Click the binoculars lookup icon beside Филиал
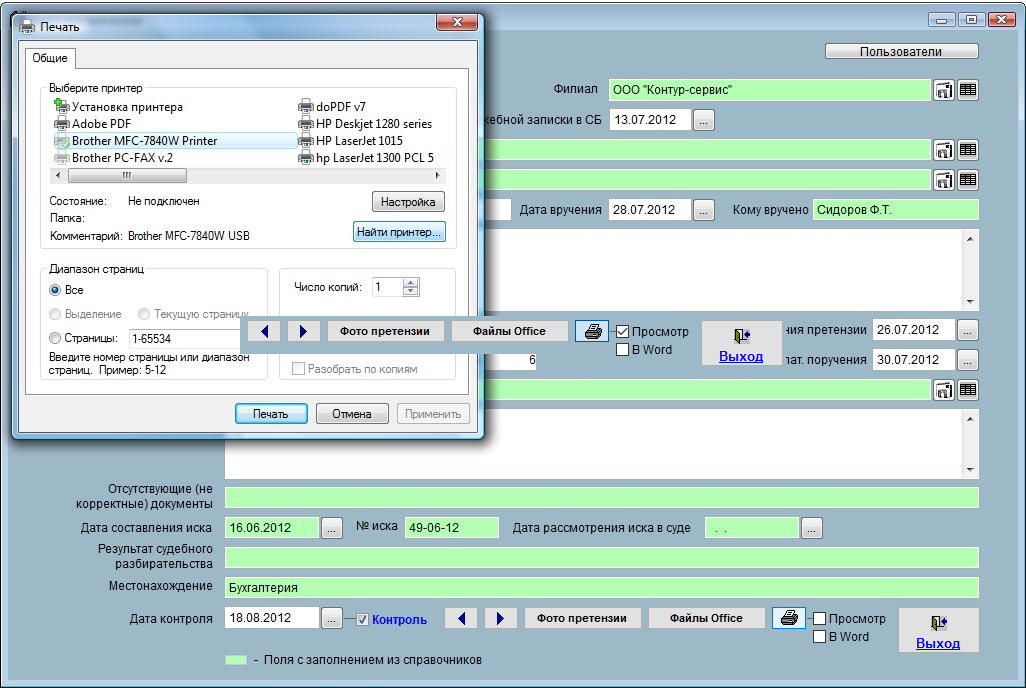The image size is (1026, 688). coord(943,90)
